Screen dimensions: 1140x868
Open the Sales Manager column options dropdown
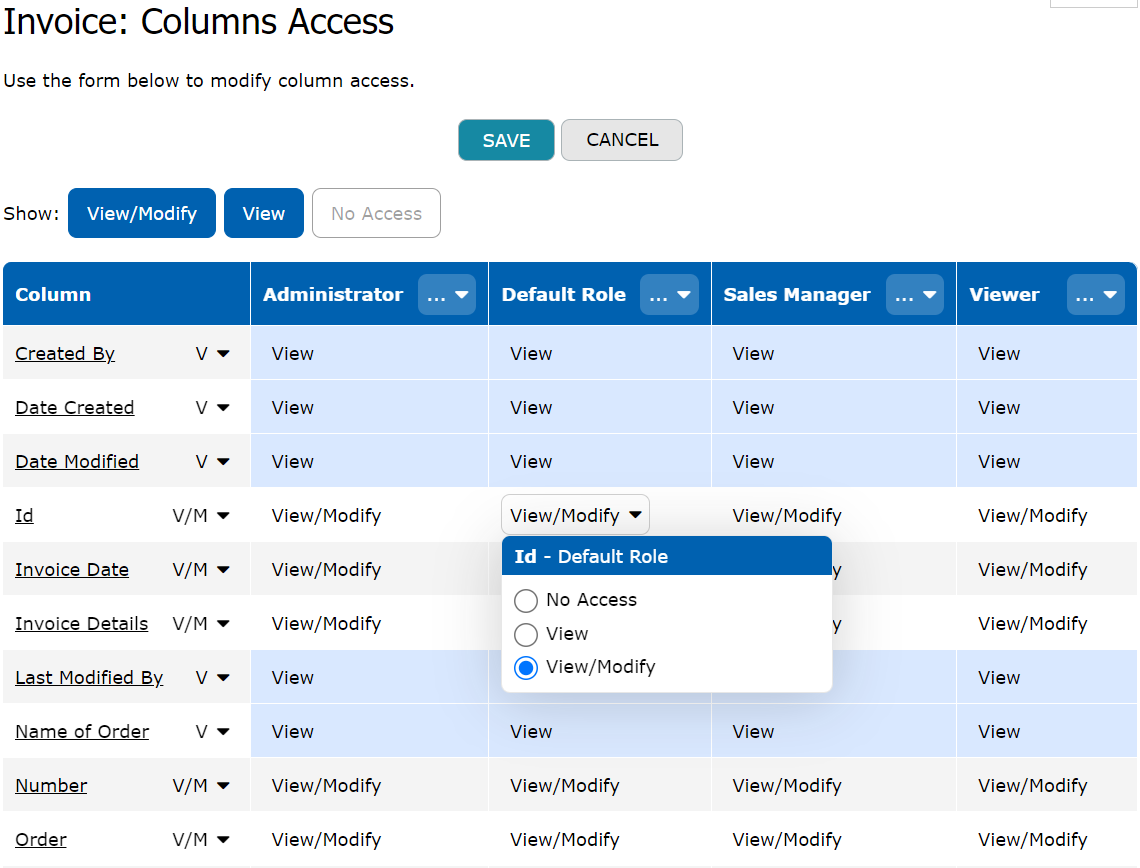tap(915, 294)
